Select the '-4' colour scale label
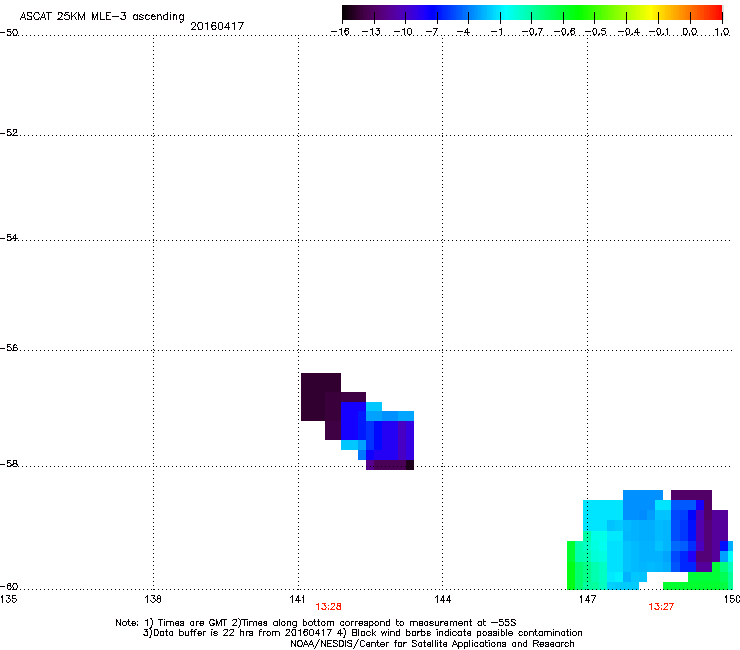Viewport: 740px width, 650px height. [463, 32]
